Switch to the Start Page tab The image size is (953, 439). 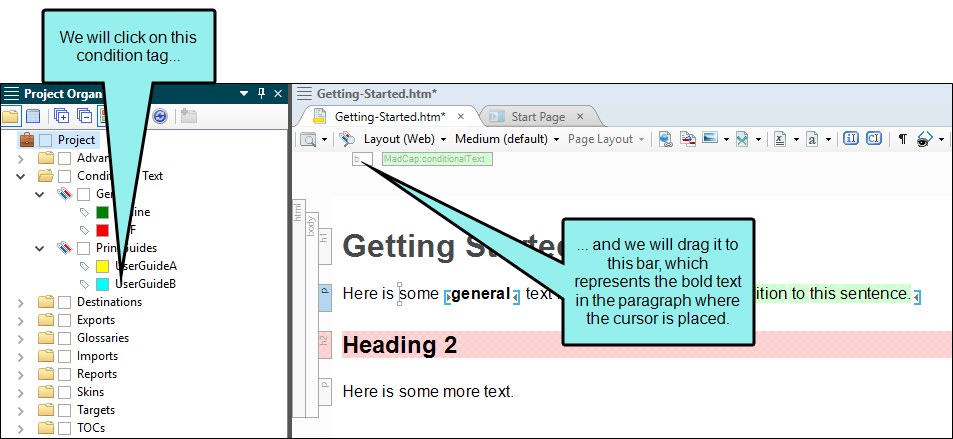pos(538,116)
